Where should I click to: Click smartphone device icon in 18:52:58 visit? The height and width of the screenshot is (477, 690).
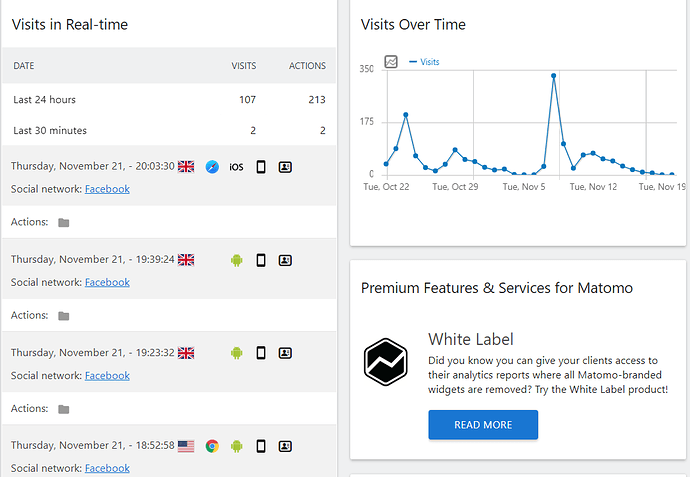261,446
